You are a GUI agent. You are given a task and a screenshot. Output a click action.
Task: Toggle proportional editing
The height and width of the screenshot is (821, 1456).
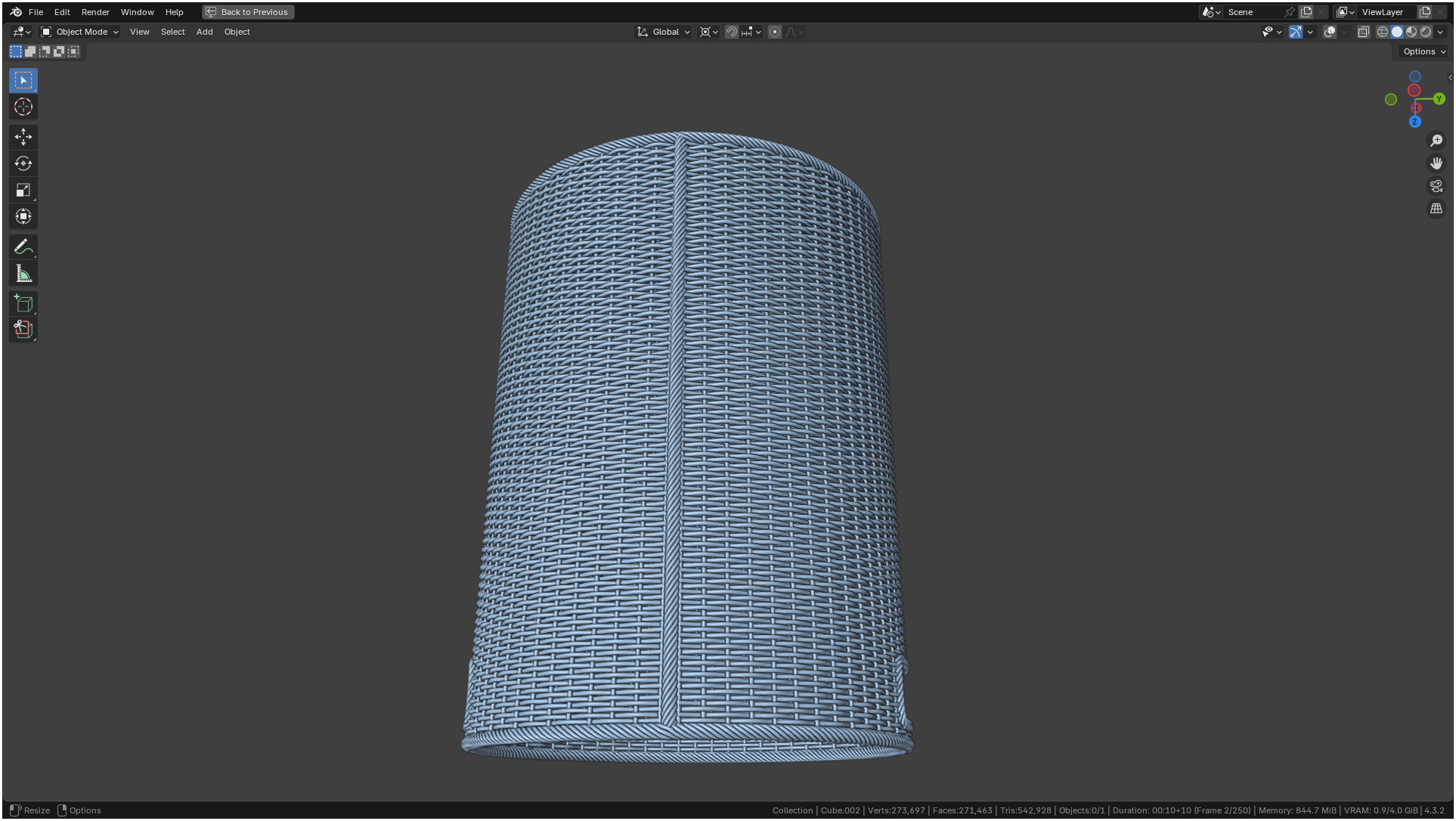775,32
